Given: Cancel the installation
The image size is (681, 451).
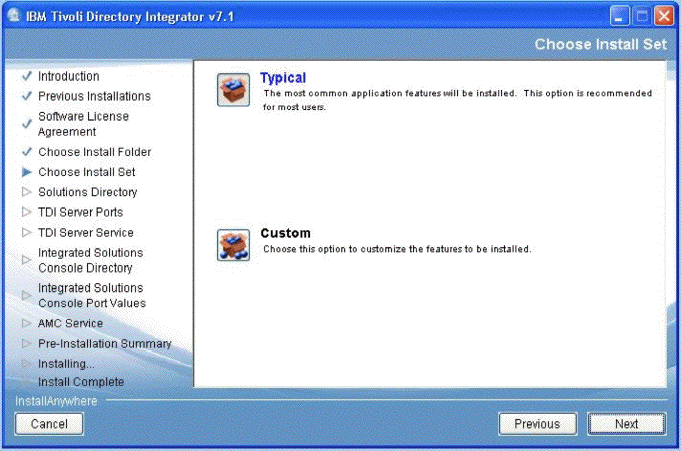Looking at the screenshot, I should 49,424.
